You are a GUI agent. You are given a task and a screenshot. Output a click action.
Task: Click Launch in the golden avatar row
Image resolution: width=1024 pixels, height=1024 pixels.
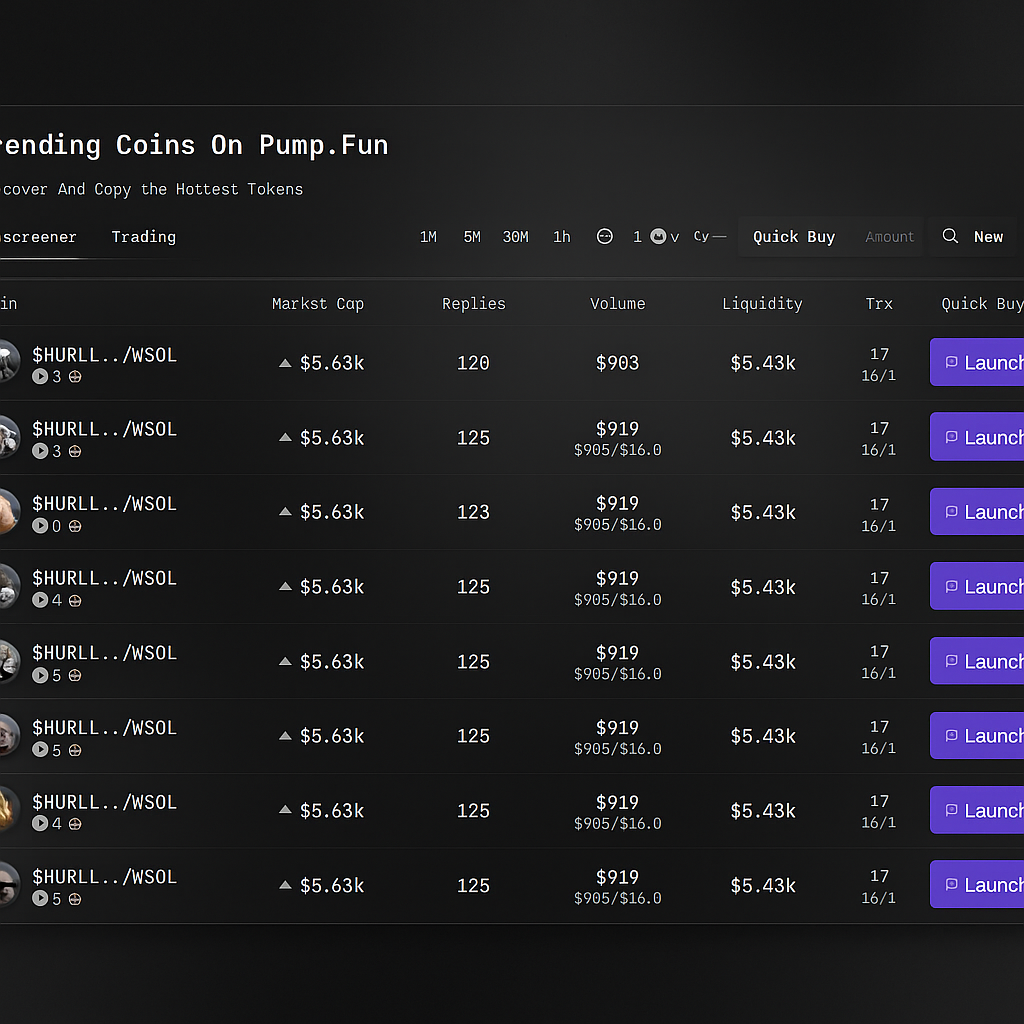[977, 810]
